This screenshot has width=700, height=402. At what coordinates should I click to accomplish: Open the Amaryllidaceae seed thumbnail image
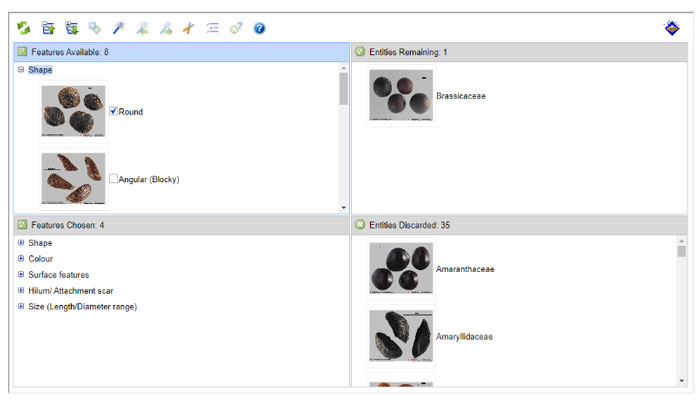[400, 336]
